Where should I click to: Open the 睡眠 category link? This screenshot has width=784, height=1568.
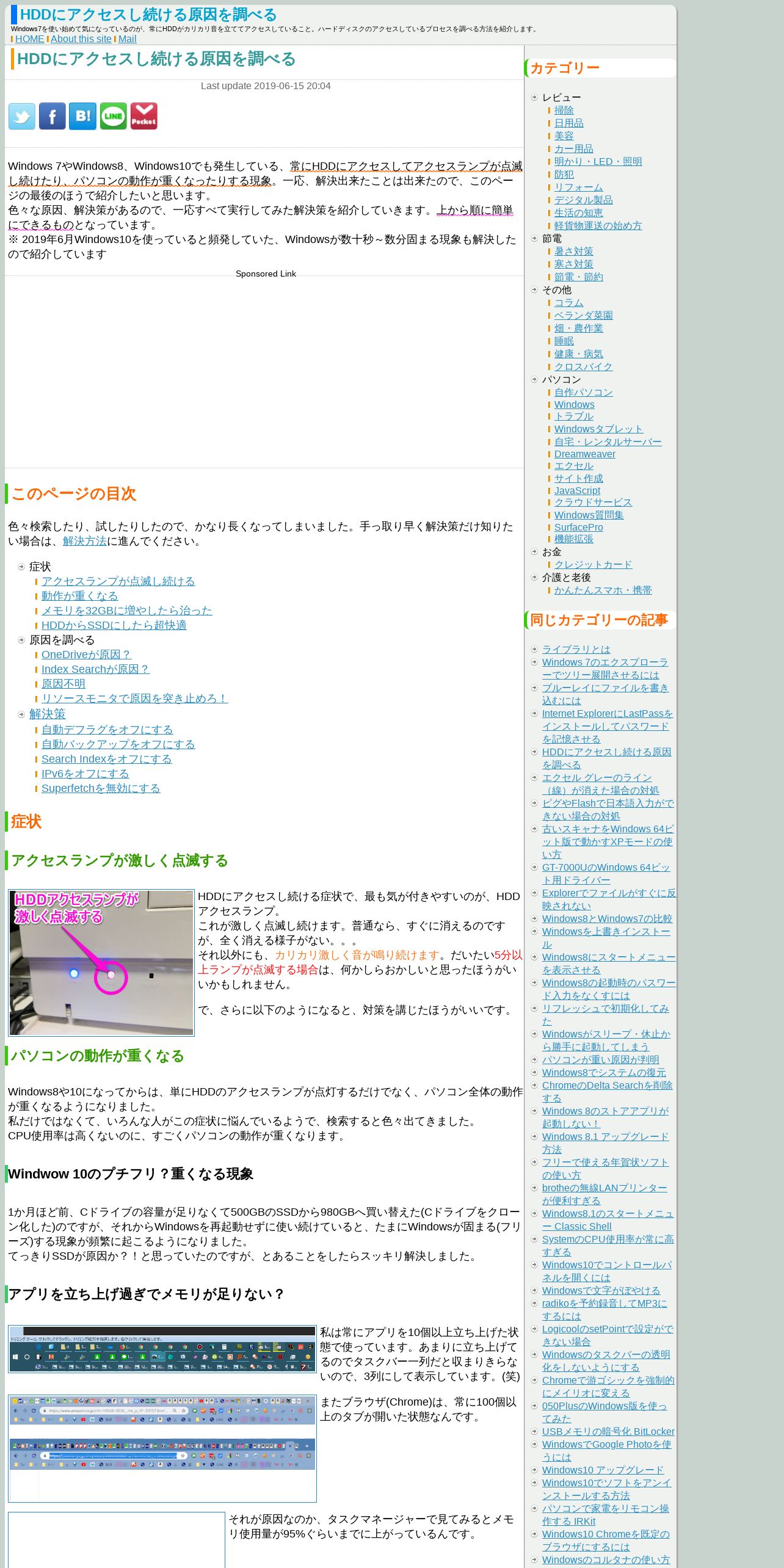coord(564,341)
